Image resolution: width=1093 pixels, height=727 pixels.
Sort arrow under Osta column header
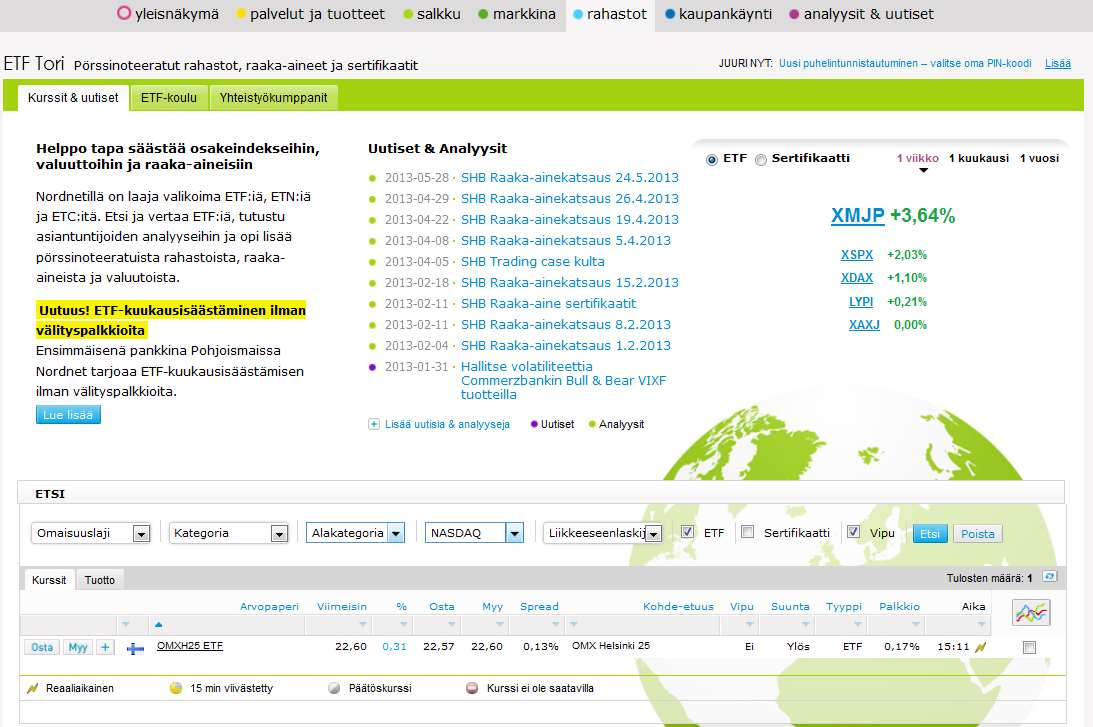pos(451,625)
